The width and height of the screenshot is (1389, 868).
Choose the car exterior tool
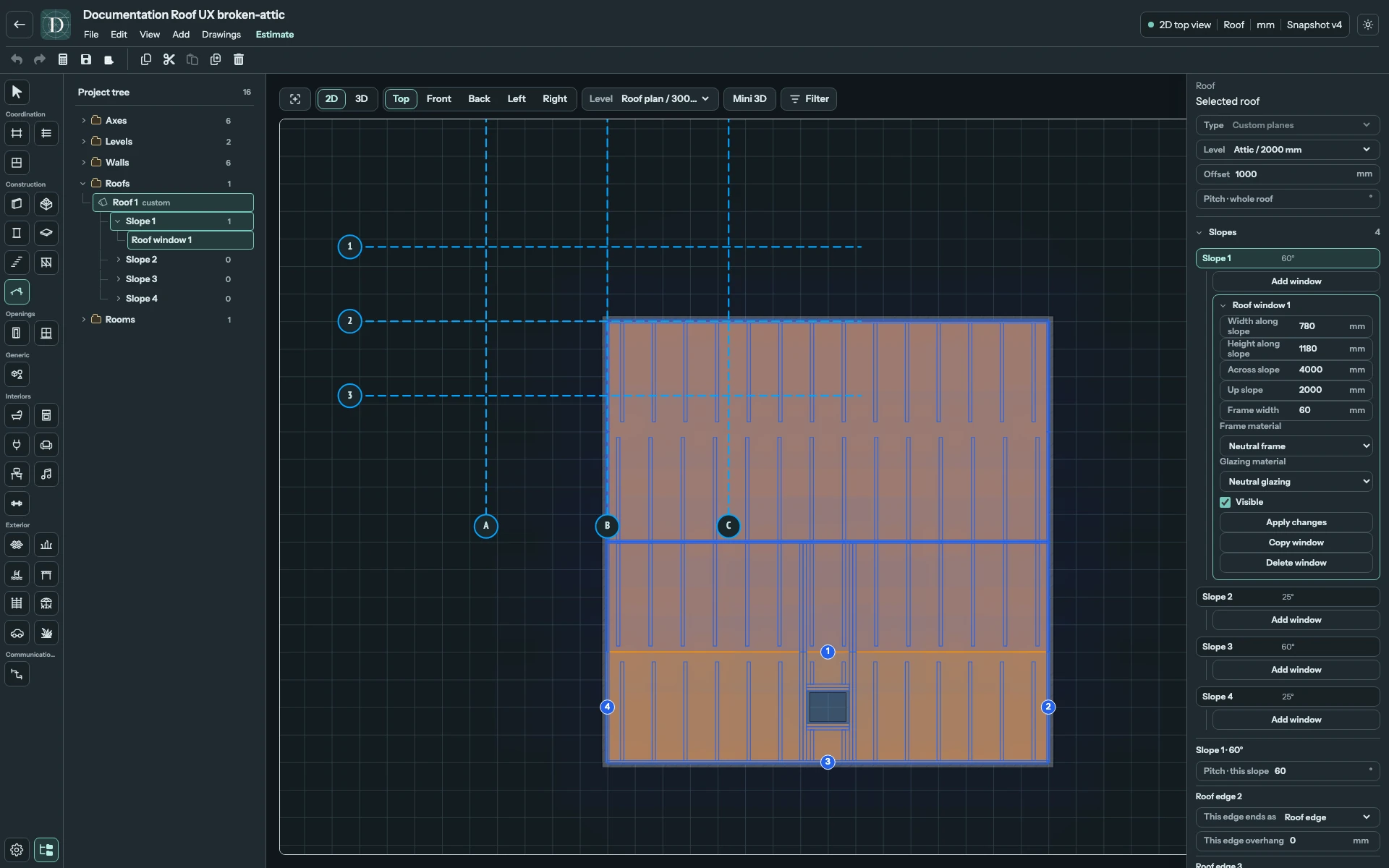pyautogui.click(x=17, y=633)
